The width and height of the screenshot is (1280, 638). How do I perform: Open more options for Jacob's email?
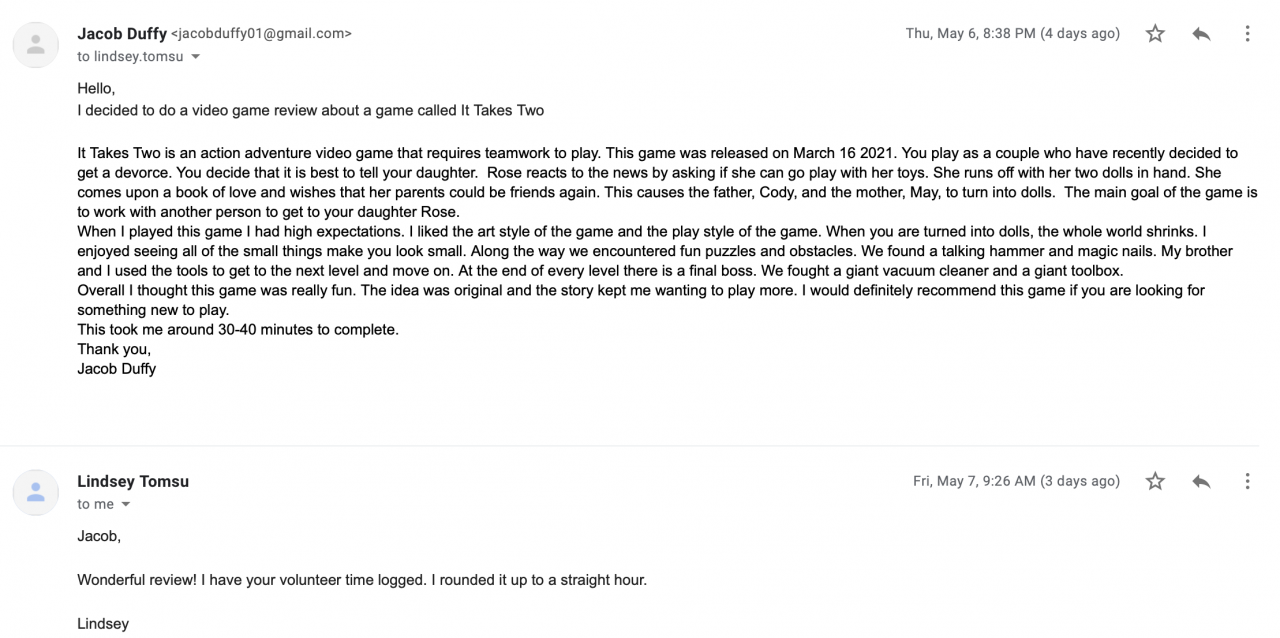[1247, 34]
